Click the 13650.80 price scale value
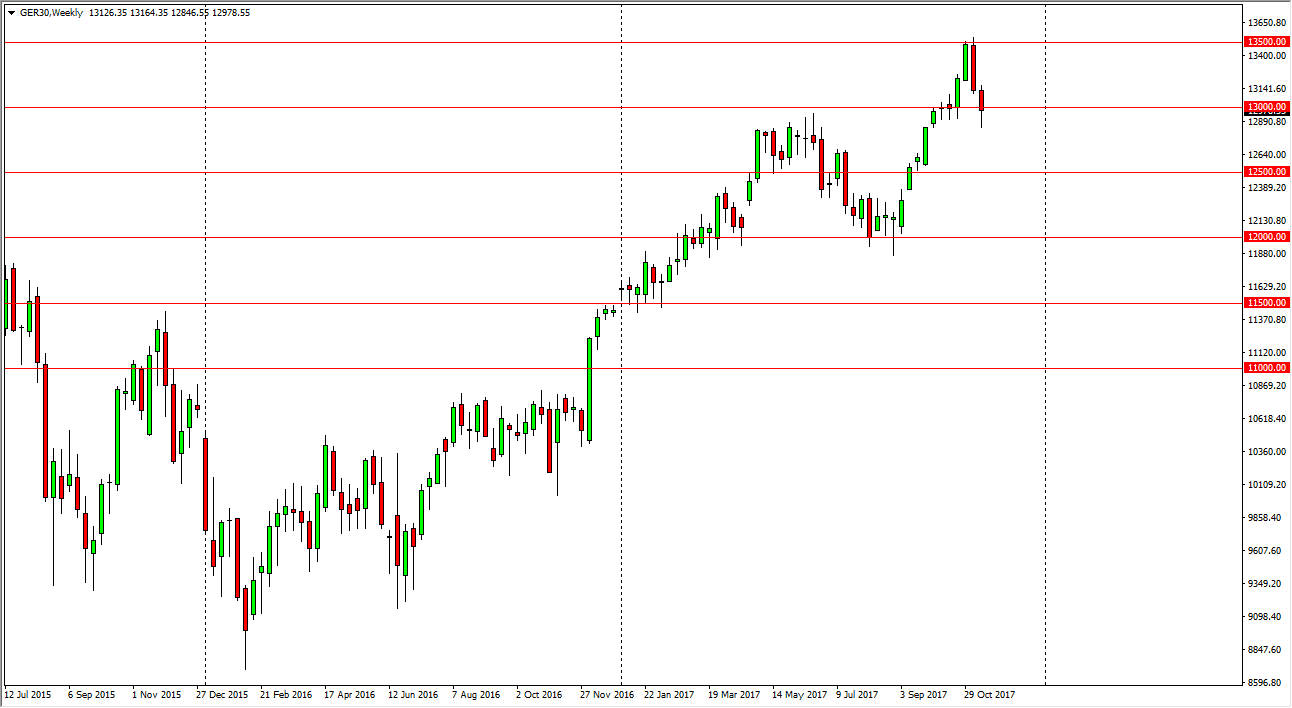1292x708 pixels. coord(1266,23)
